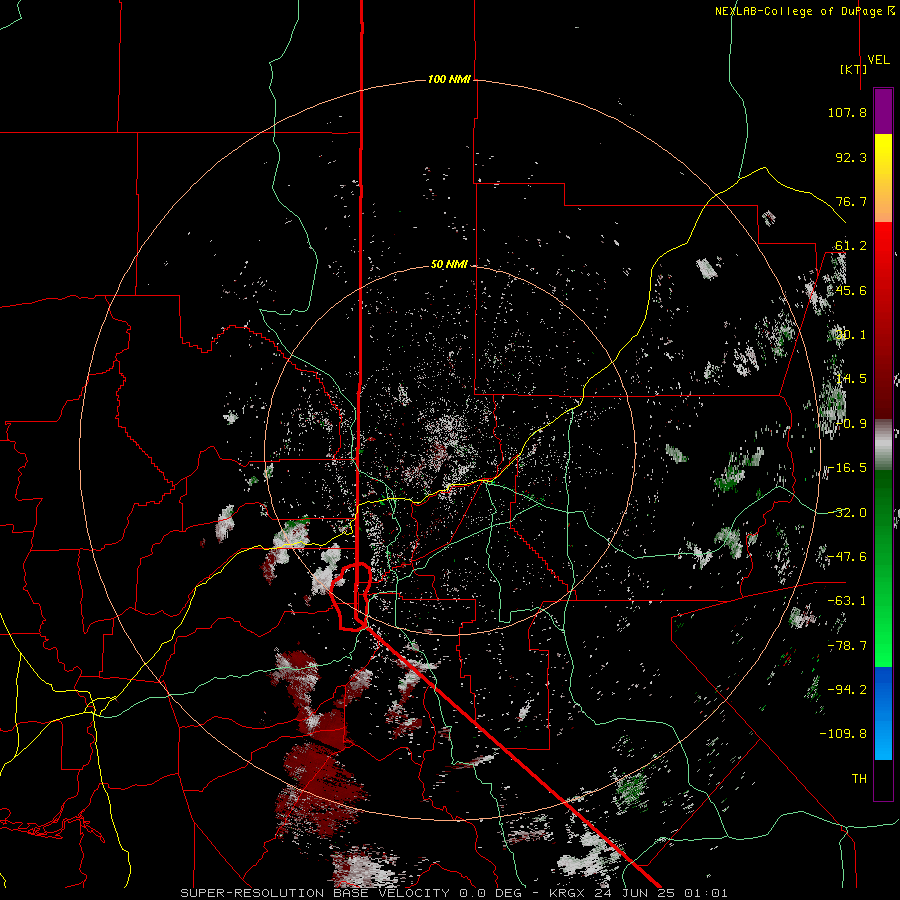Click the 50 NMI range ring label
The image size is (900, 900).
tap(449, 265)
